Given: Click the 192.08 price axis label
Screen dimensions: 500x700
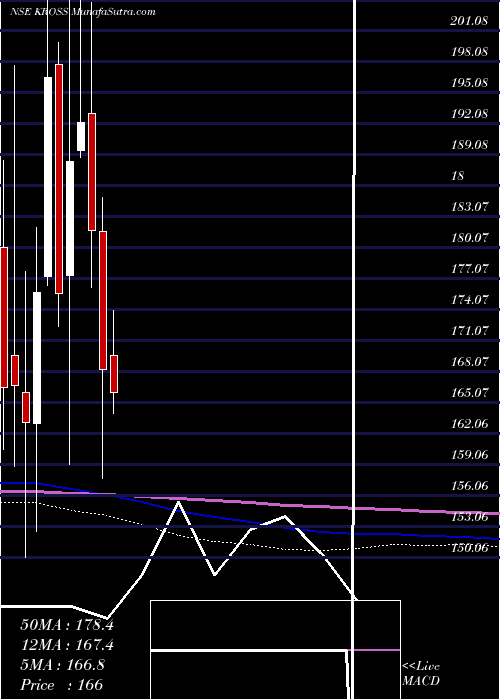Looking at the screenshot, I should (x=468, y=114).
